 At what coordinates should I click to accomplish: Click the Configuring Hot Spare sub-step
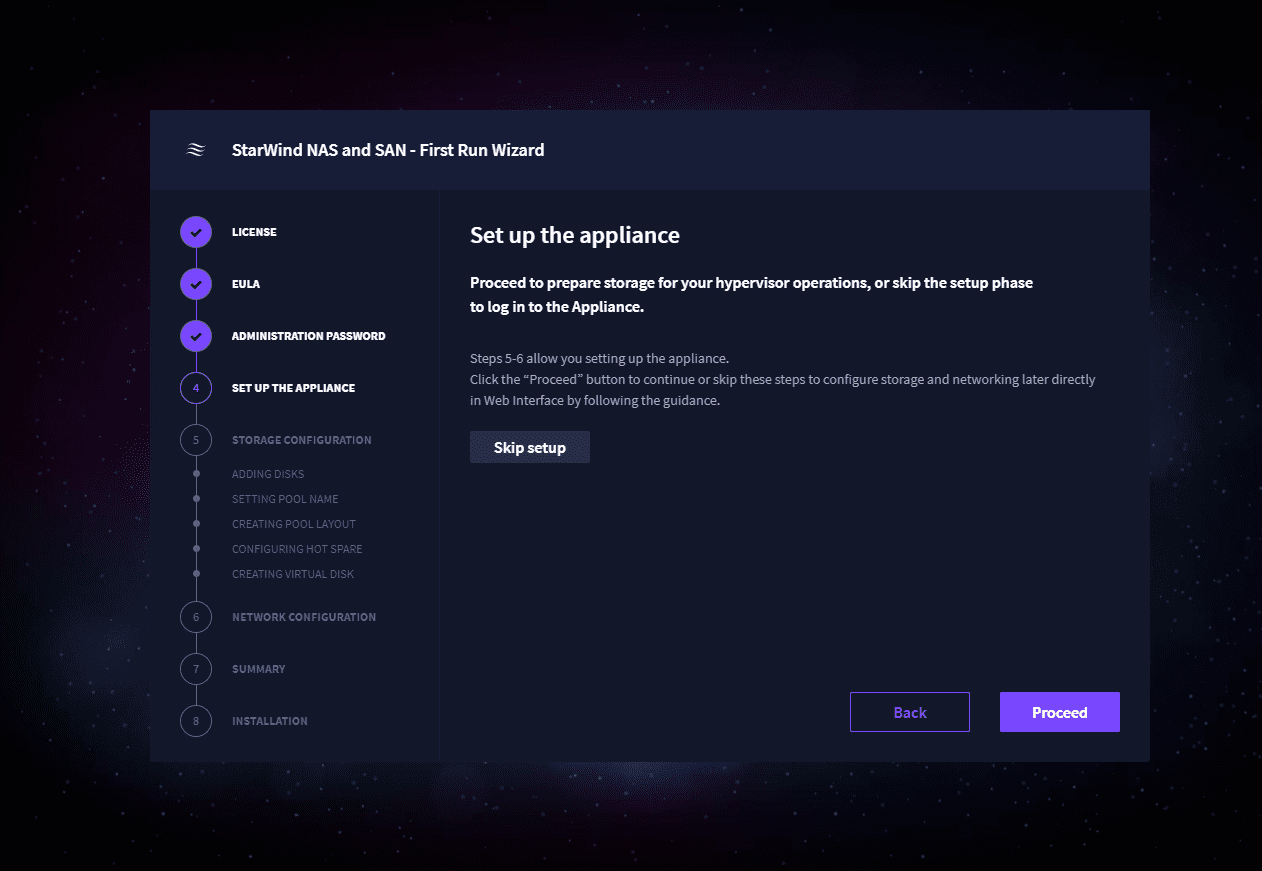tap(297, 549)
